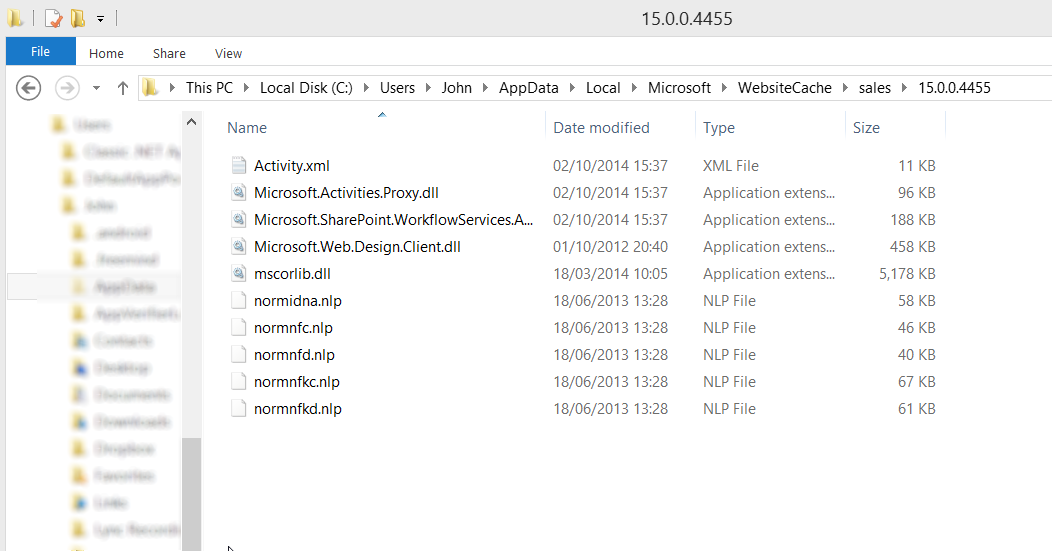Viewport: 1052px width, 551px height.
Task: Expand chevron after AppData breadcrumb
Action: 572,88
